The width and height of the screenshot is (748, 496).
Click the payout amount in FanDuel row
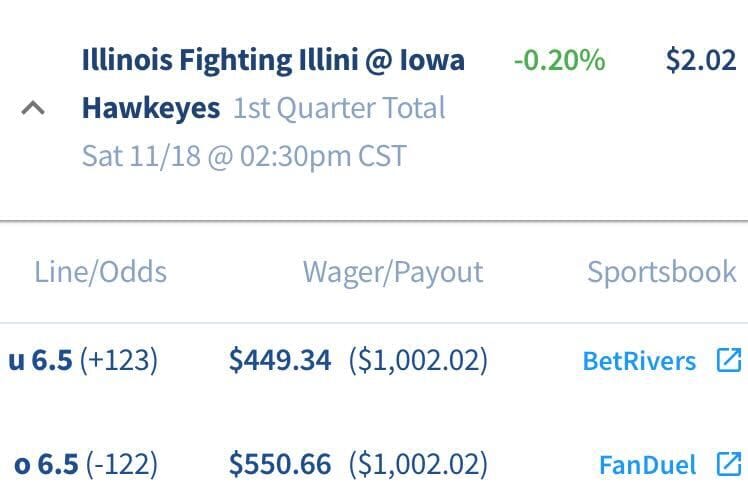tap(418, 464)
